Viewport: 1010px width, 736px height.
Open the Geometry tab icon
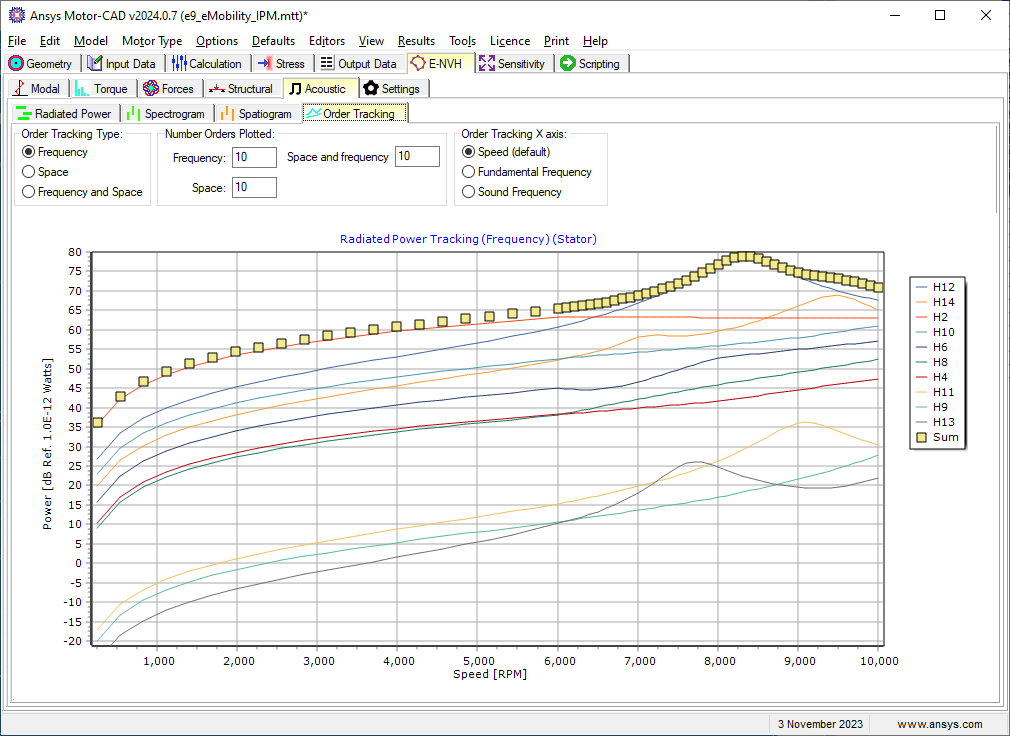tap(16, 64)
